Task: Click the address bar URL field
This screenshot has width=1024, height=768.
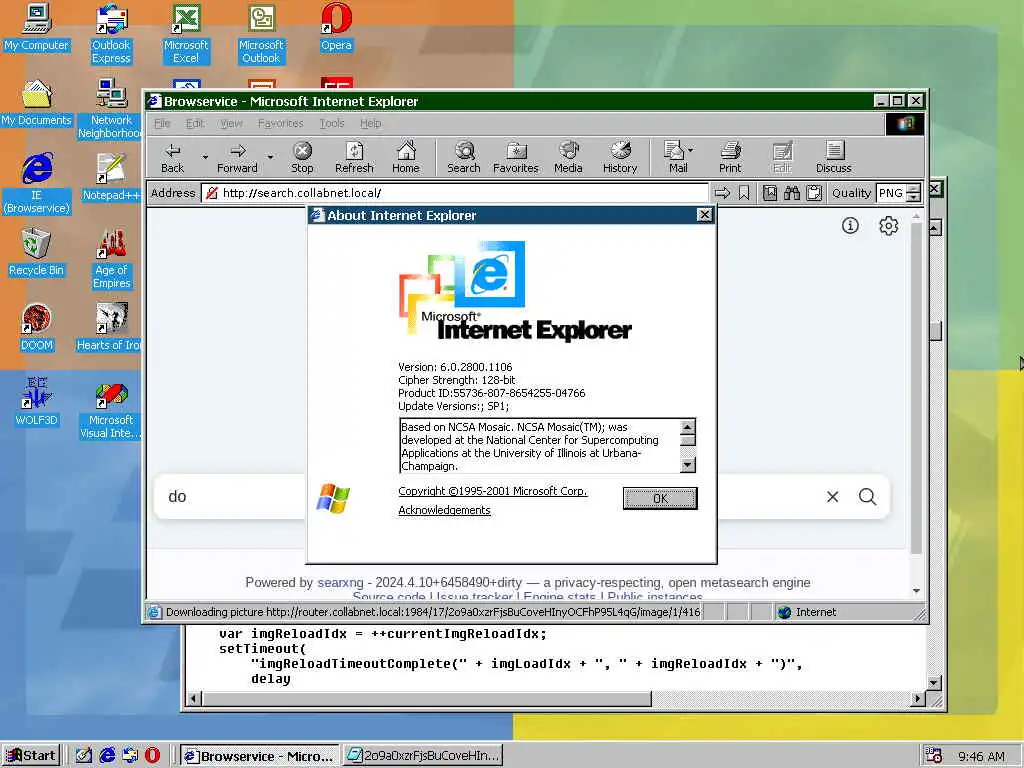Action: 455,193
